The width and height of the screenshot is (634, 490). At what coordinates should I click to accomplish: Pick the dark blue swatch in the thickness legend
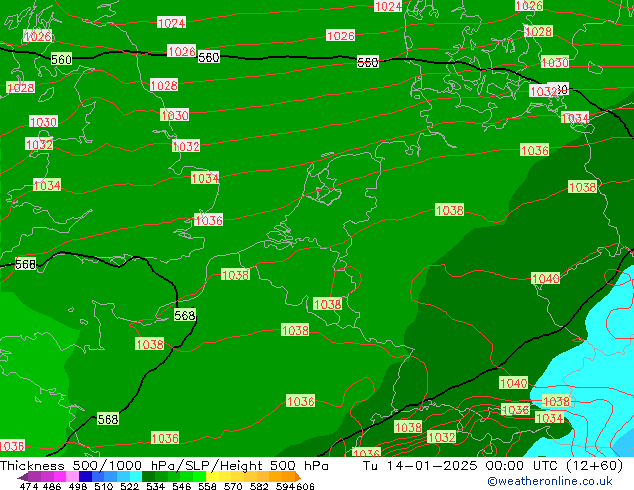pyautogui.click(x=85, y=476)
